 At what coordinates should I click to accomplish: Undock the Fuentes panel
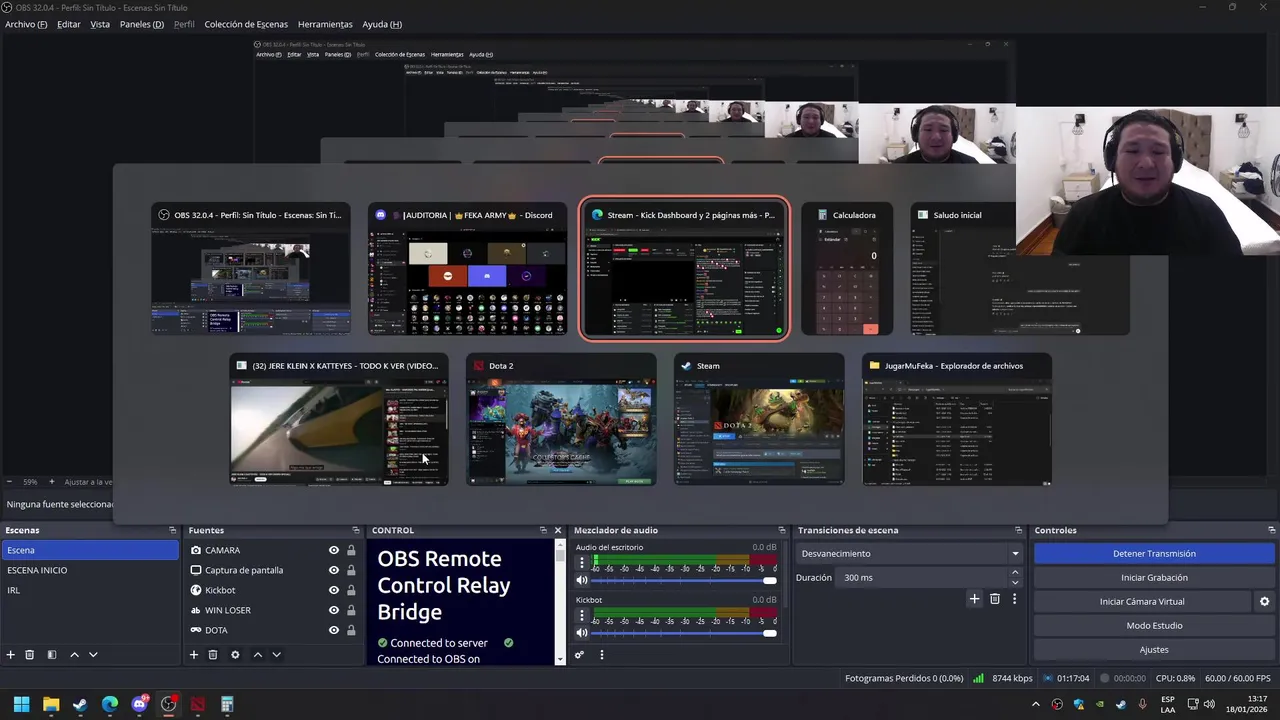point(355,530)
